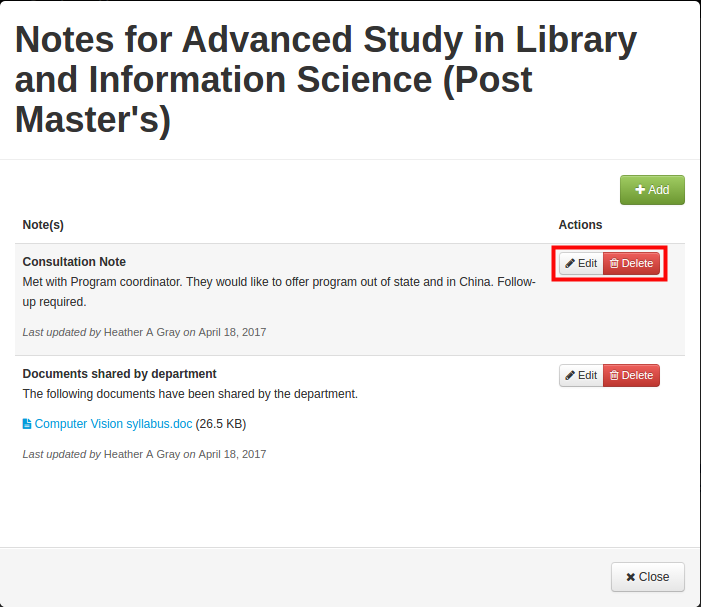This screenshot has width=701, height=607.
Task: Delete the Documents shared by department note
Action: [x=631, y=375]
